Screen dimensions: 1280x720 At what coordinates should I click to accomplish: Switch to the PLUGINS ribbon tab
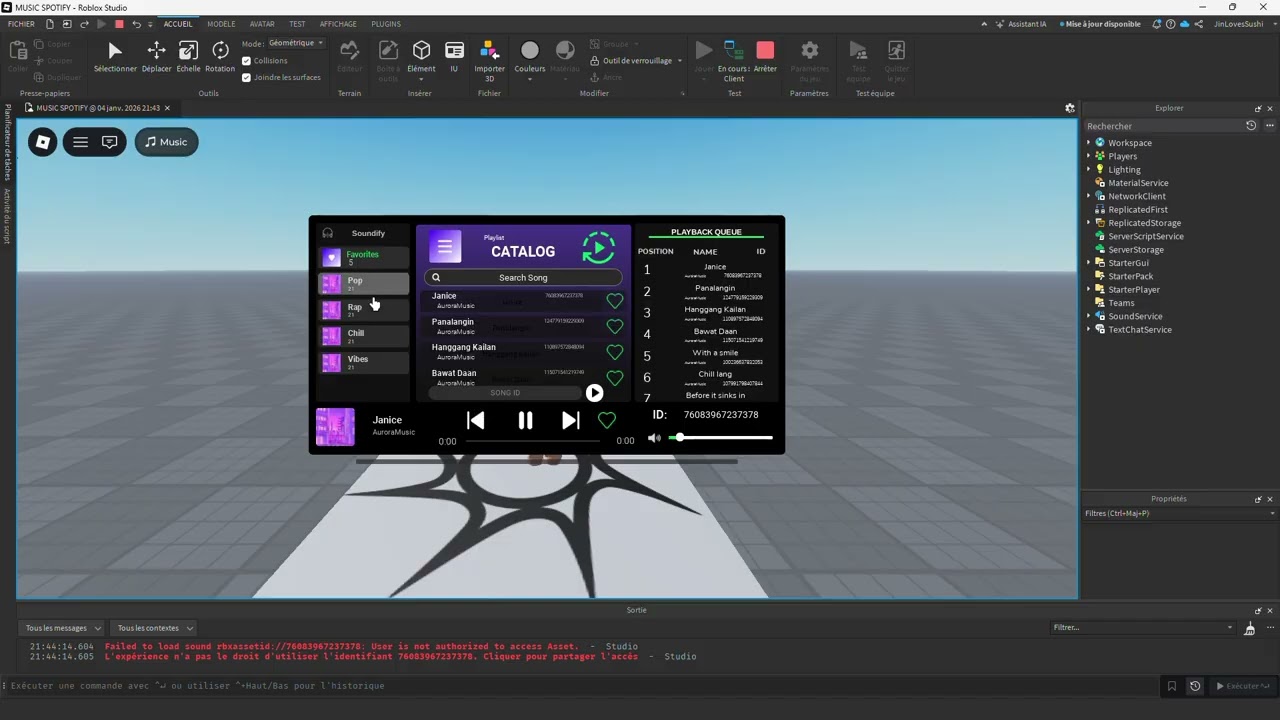click(x=386, y=24)
